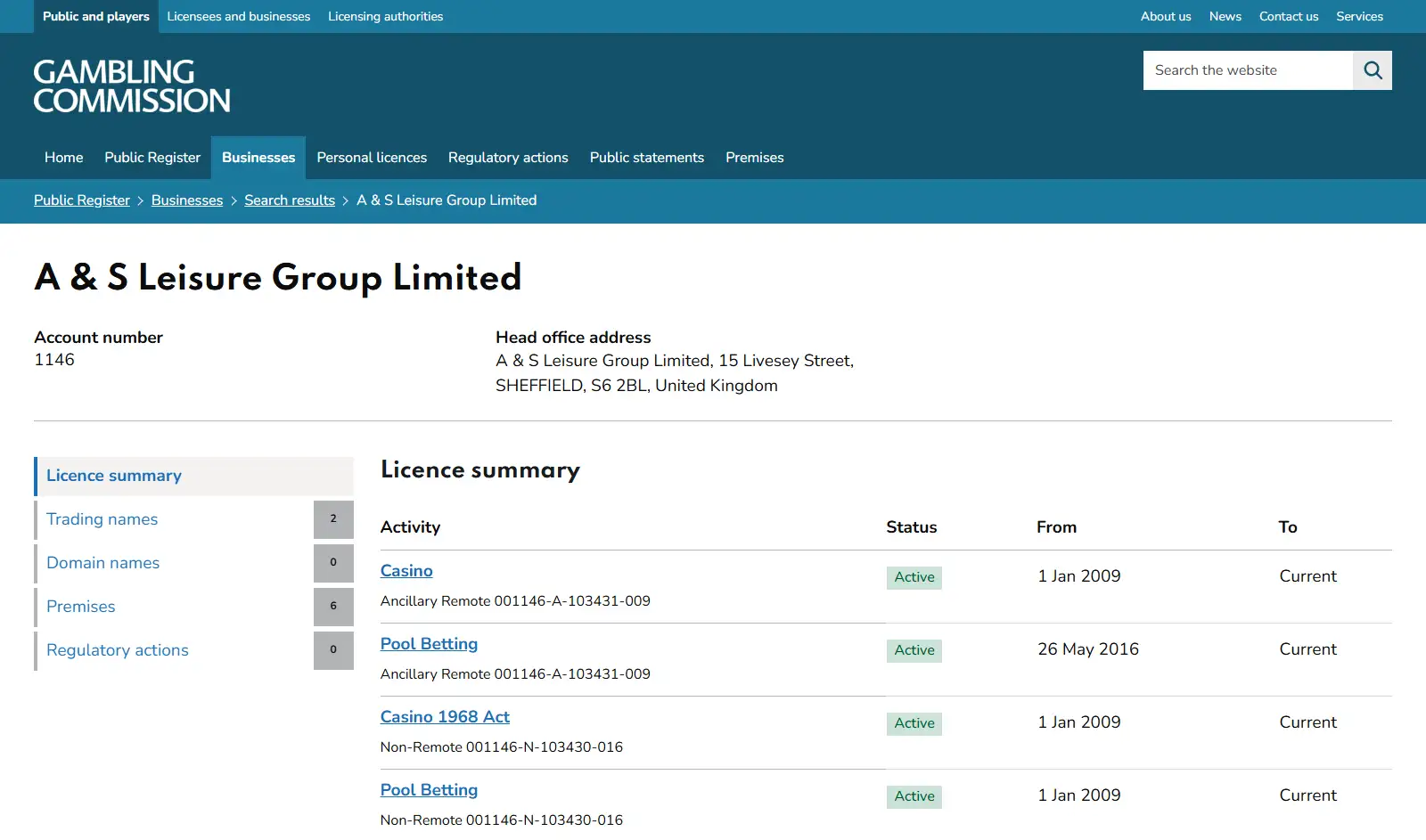
Task: Click Public Register breadcrumb link
Action: (x=82, y=200)
